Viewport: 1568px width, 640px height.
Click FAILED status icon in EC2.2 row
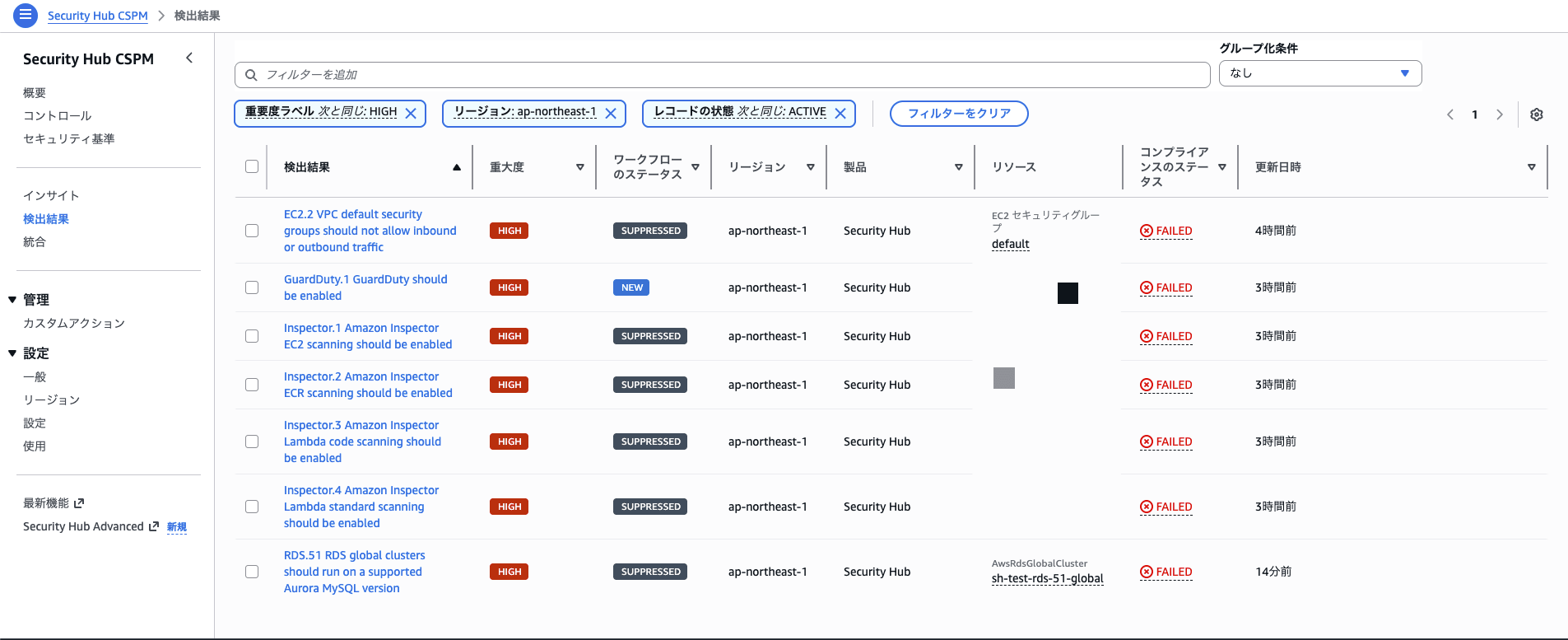coord(1147,231)
